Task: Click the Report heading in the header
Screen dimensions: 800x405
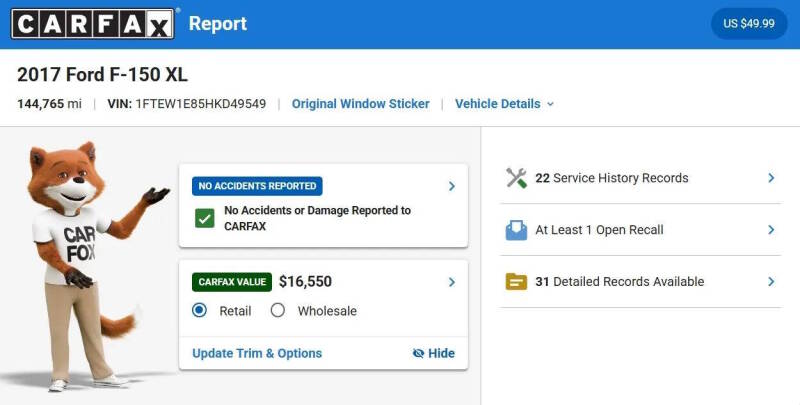Action: pos(218,23)
